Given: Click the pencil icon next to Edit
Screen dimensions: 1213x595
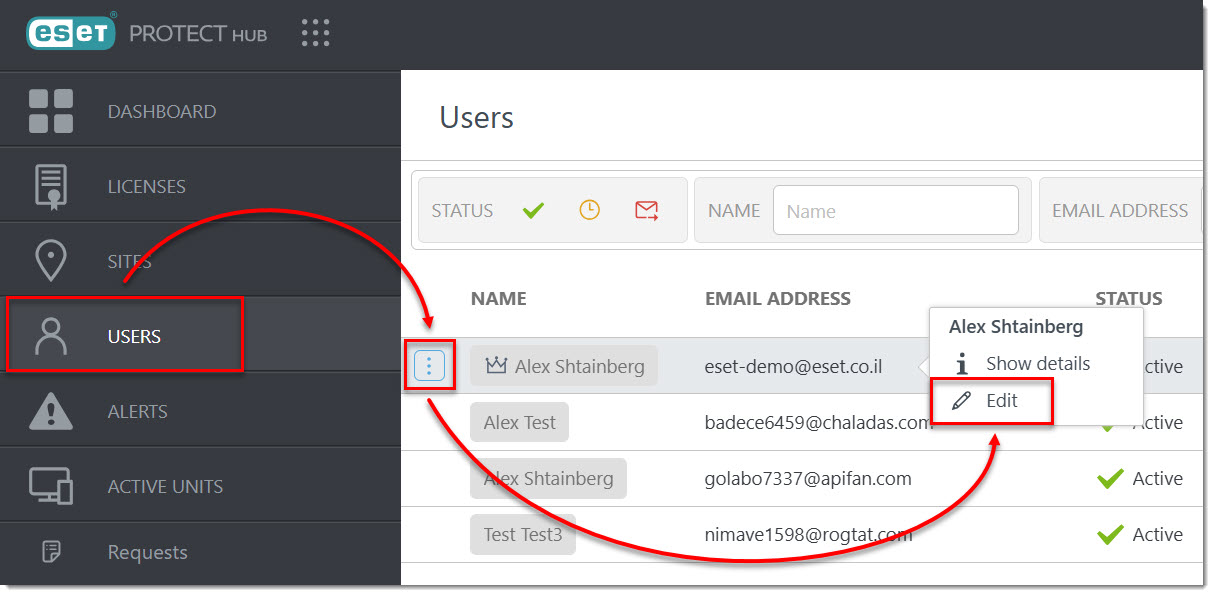Looking at the screenshot, I should click(962, 400).
